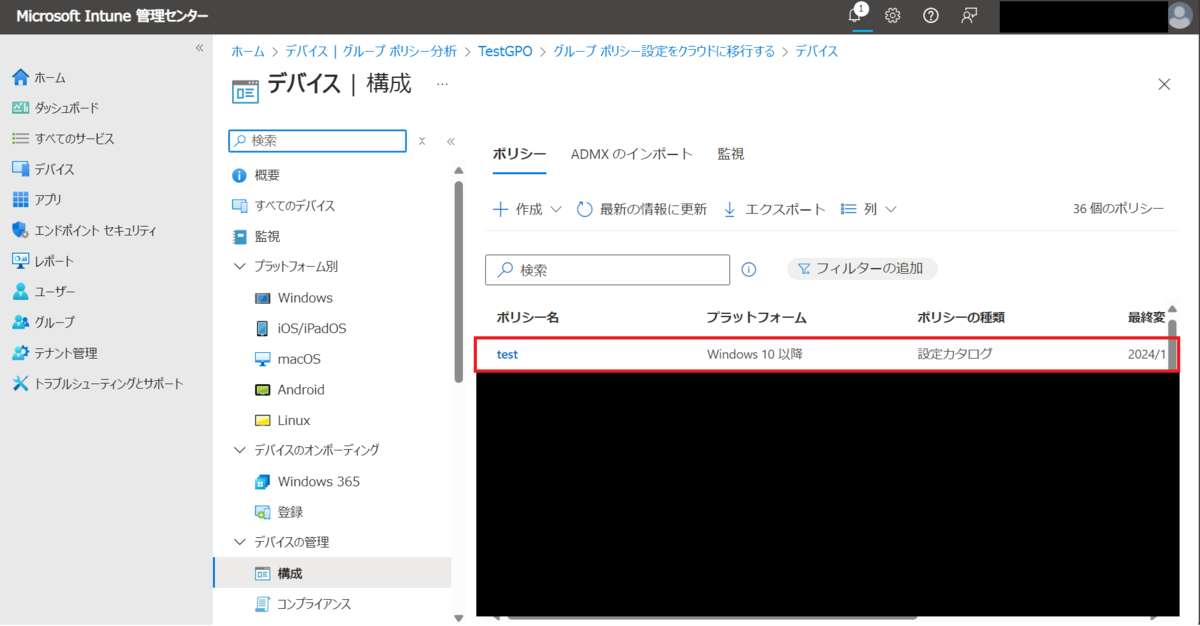Click the policy list search field
The image size is (1200, 626).
(608, 270)
